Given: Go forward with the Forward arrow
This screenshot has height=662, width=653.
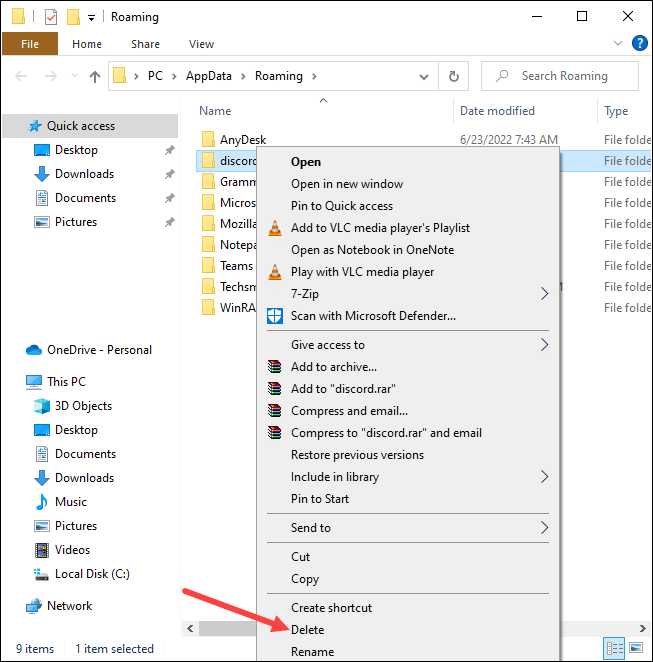Looking at the screenshot, I should [x=51, y=76].
